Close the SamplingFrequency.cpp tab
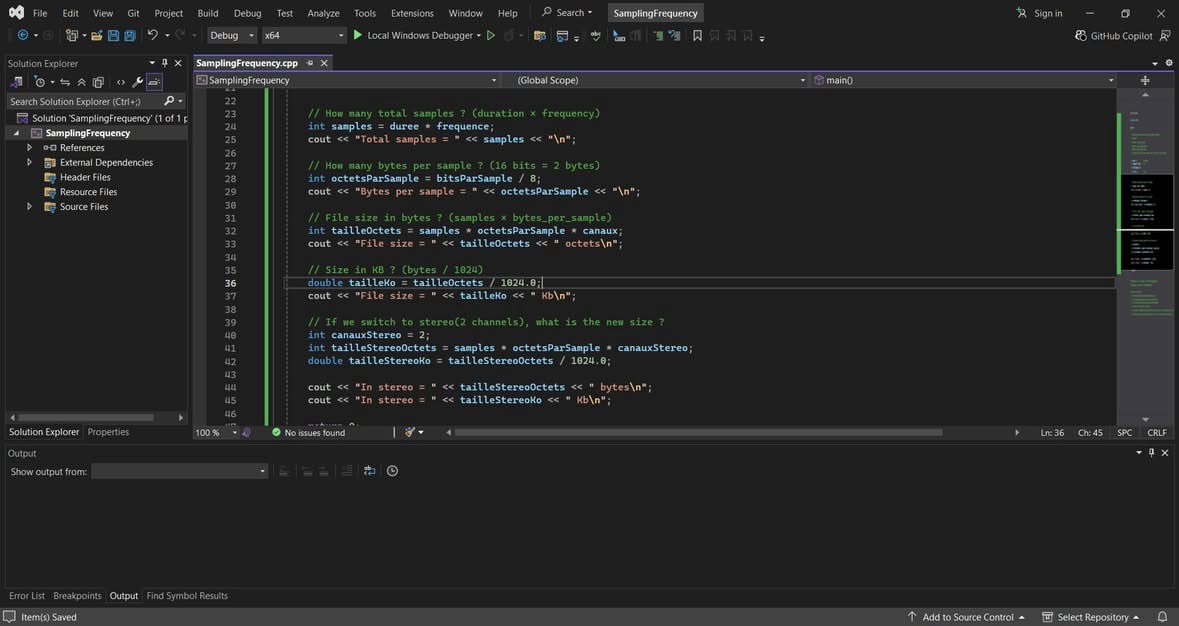The width and height of the screenshot is (1179, 626). 324,63
